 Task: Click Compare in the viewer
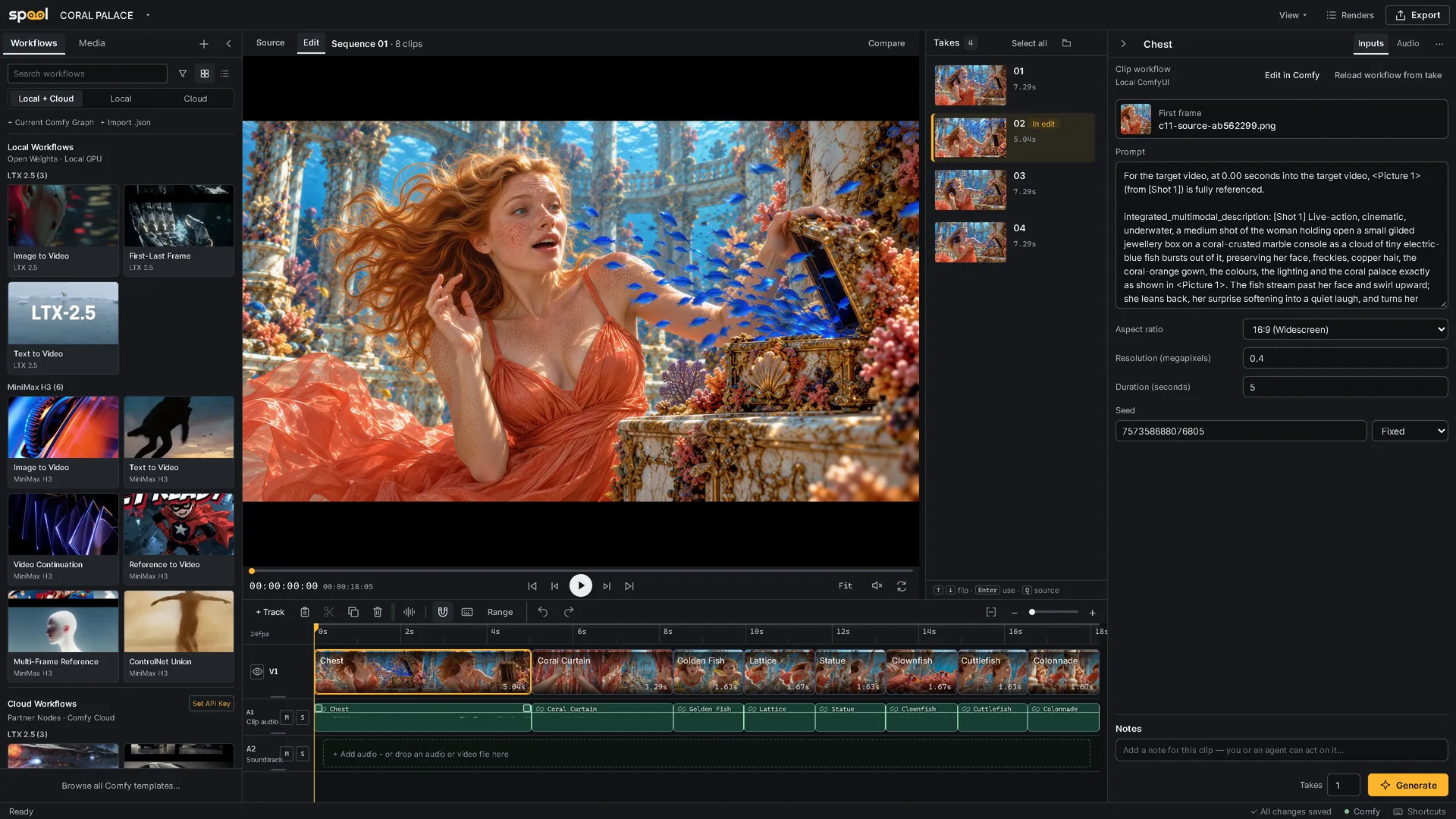[x=886, y=43]
